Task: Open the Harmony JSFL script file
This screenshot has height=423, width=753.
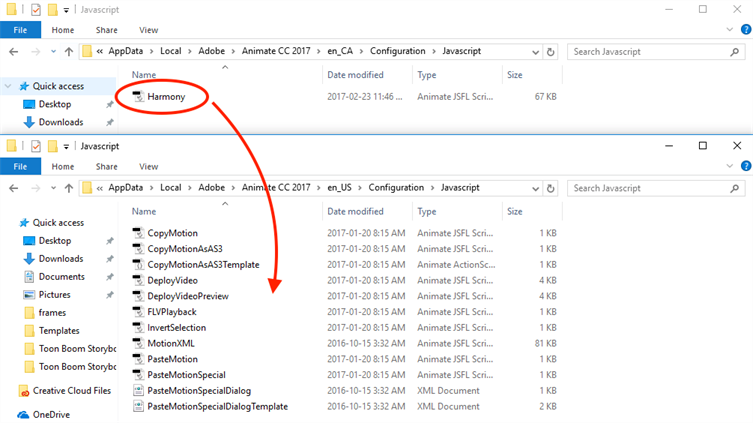Action: click(166, 96)
